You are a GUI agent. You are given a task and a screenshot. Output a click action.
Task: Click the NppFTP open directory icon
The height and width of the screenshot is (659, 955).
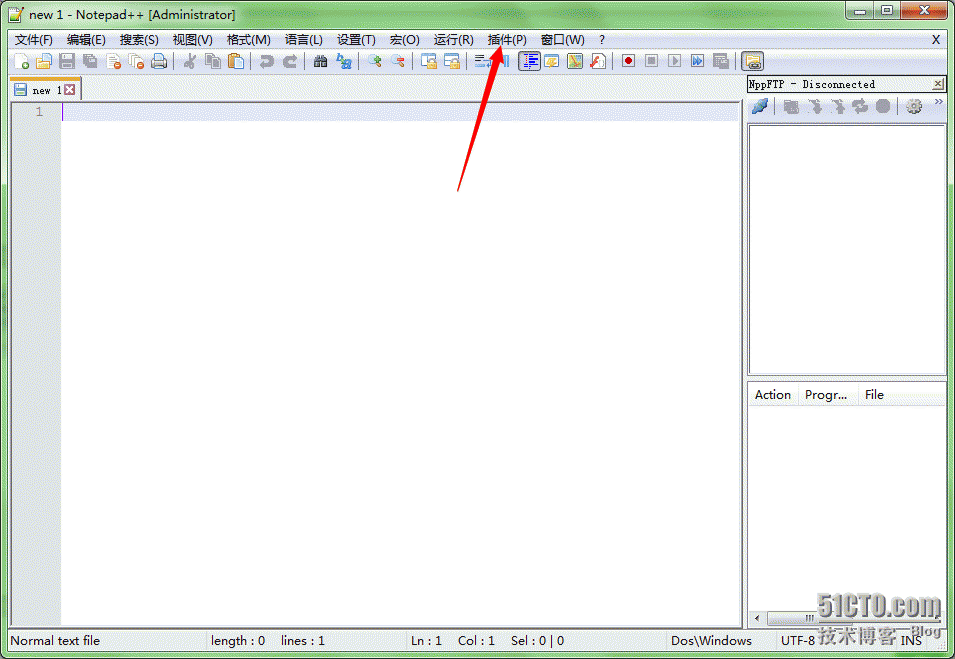[791, 107]
